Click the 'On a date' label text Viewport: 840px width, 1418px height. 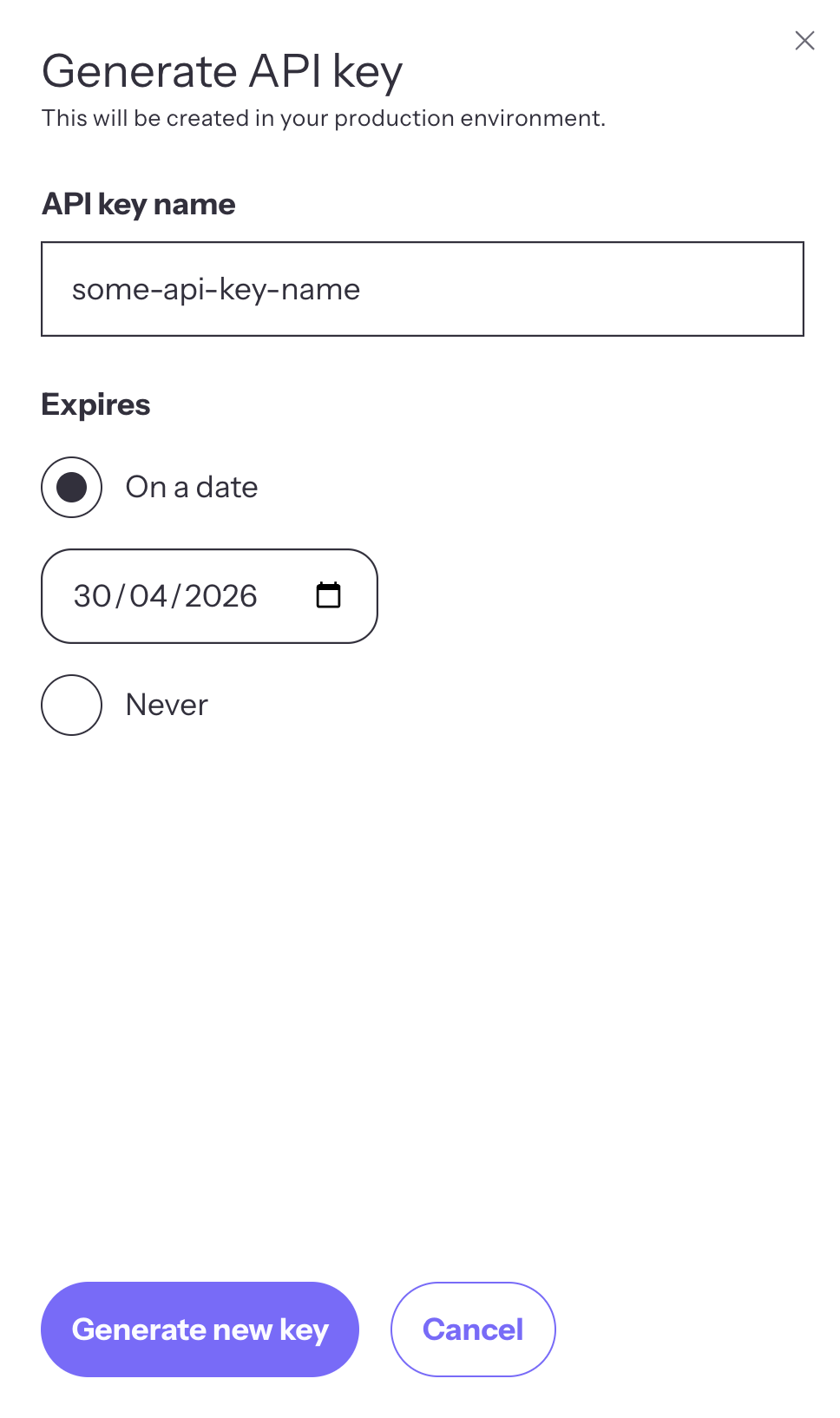coord(192,487)
